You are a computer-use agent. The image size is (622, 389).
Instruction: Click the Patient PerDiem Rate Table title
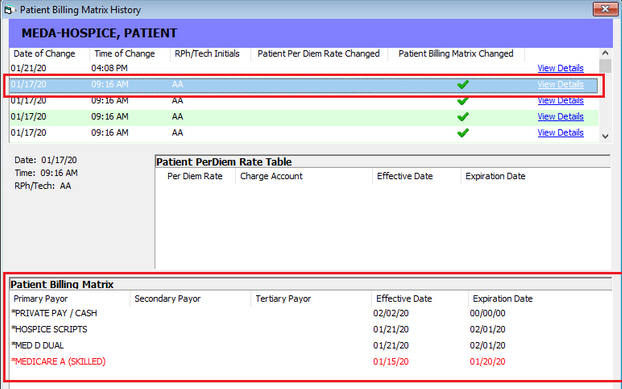(x=224, y=162)
